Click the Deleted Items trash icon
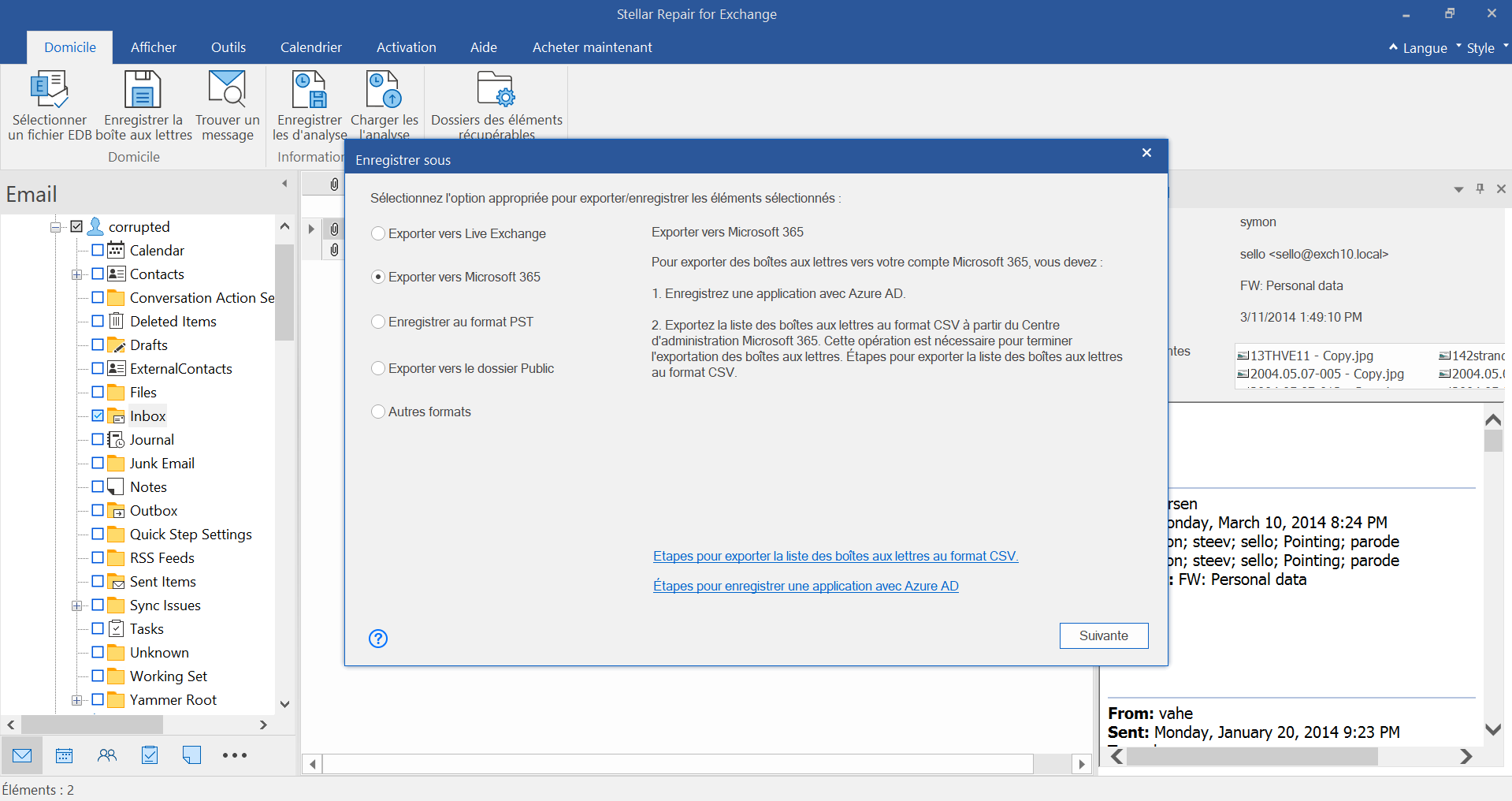The width and height of the screenshot is (1512, 801). (x=116, y=321)
